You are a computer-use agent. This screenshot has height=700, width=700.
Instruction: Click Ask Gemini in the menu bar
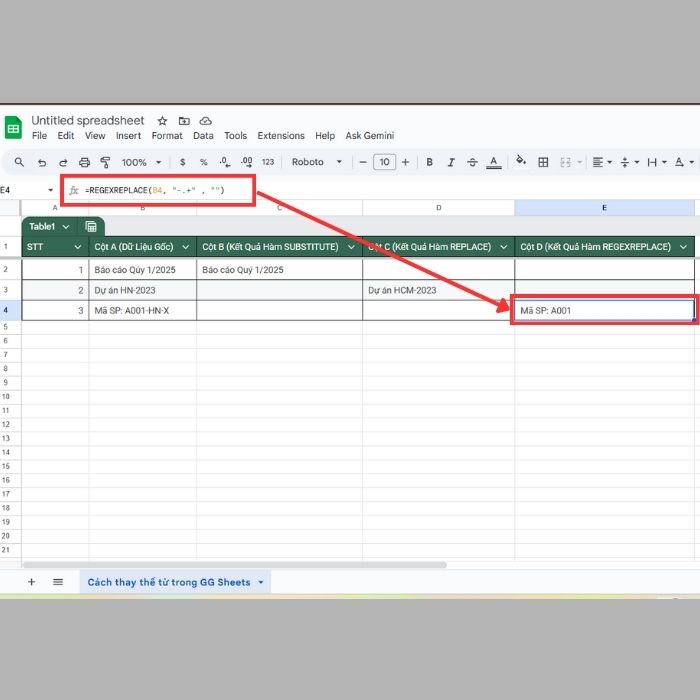coord(370,136)
